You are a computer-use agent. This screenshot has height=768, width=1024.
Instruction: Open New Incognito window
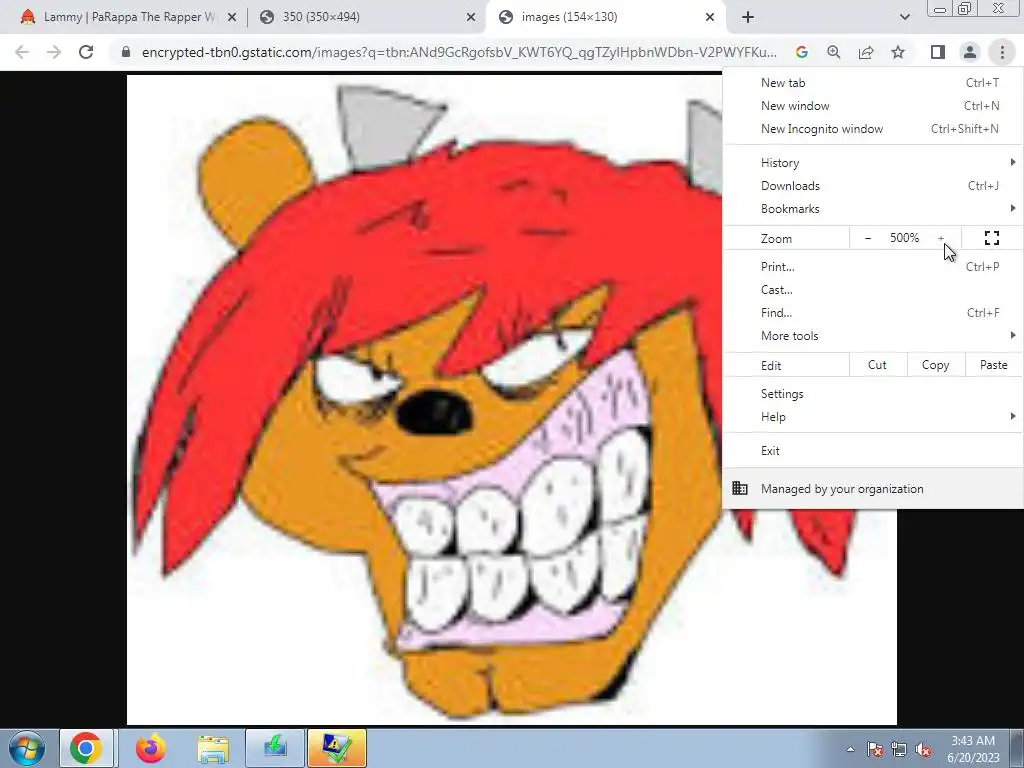(872, 129)
